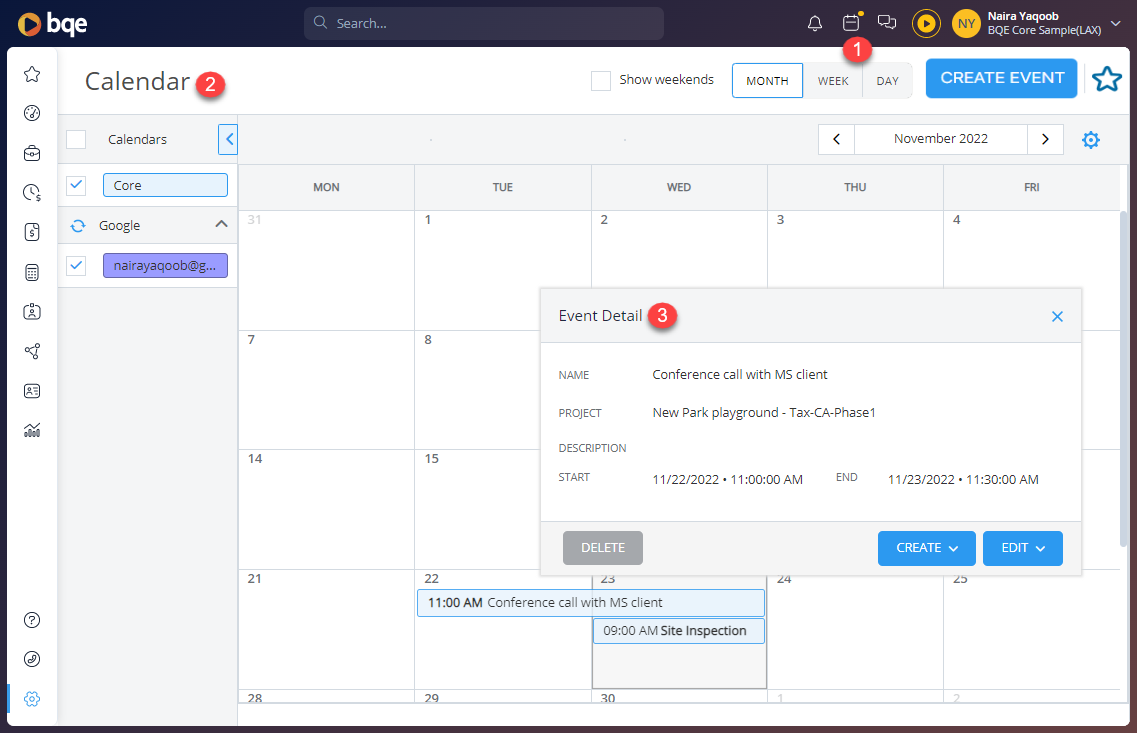The image size is (1137, 733).
Task: Go to next month
Action: pyautogui.click(x=1045, y=139)
